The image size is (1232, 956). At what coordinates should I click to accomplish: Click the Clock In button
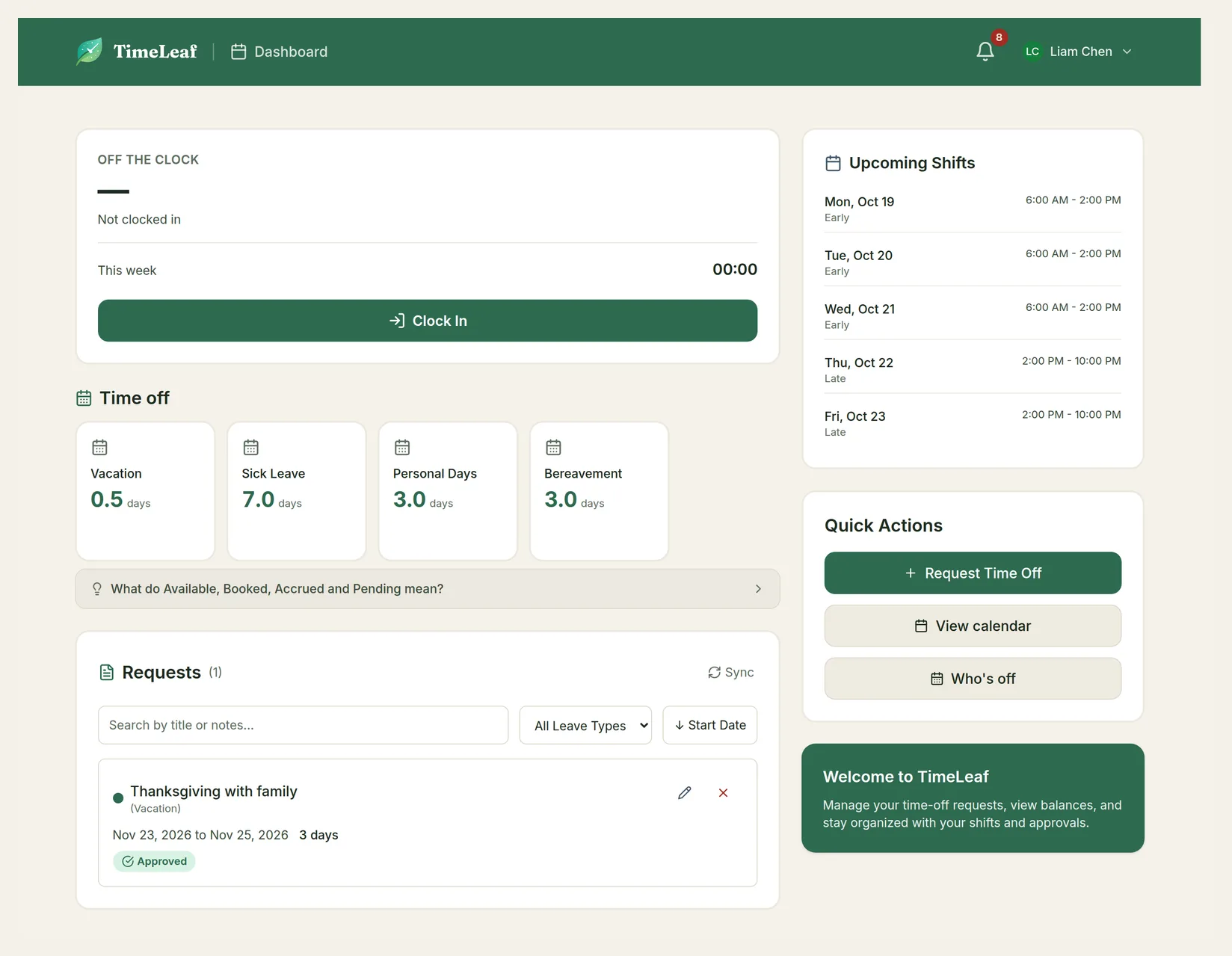click(428, 321)
